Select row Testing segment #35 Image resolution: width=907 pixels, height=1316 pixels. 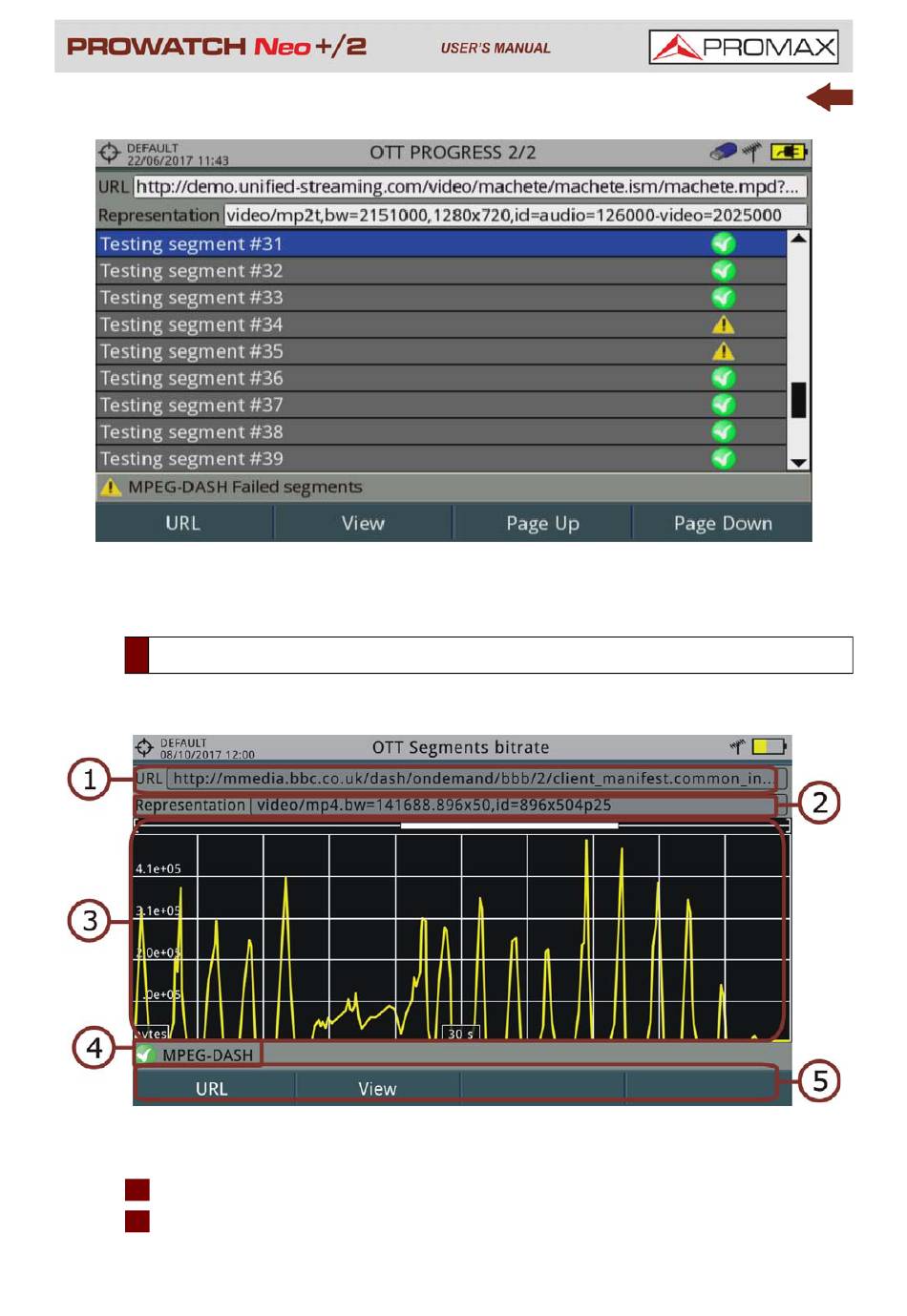point(441,351)
